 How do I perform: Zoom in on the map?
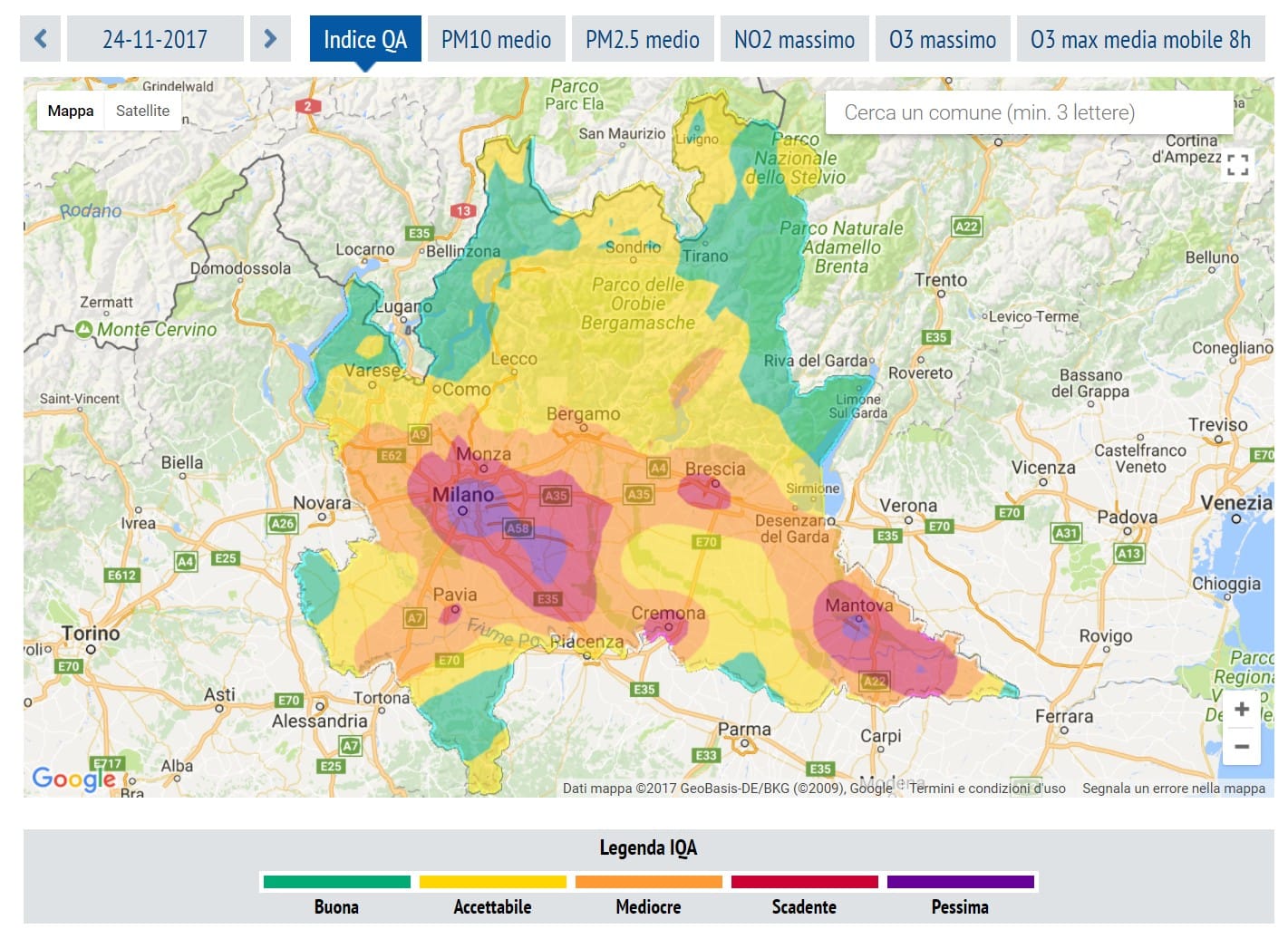point(1241,709)
